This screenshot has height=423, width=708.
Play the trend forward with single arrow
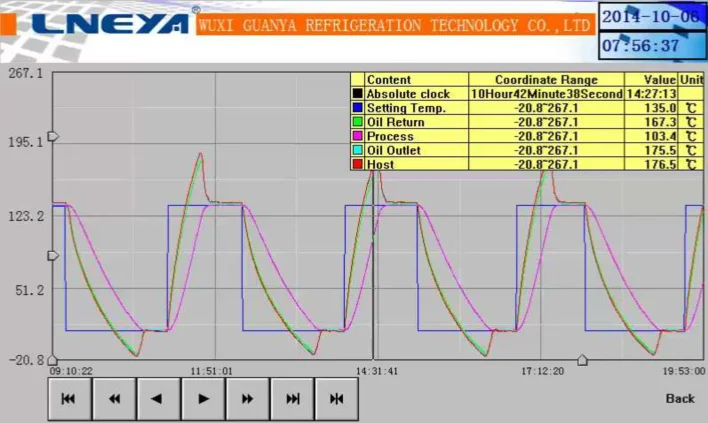point(203,399)
